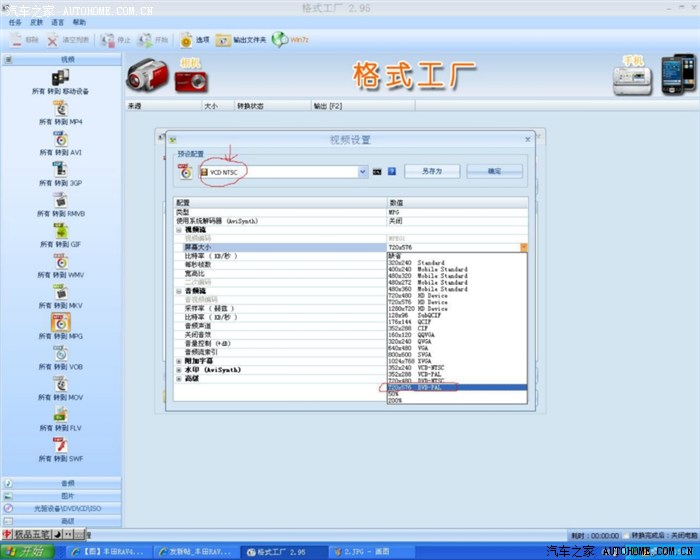Viewport: 700px width, 560px height.
Task: Pick the 所有 转到 RMVB icon
Action: coord(60,200)
